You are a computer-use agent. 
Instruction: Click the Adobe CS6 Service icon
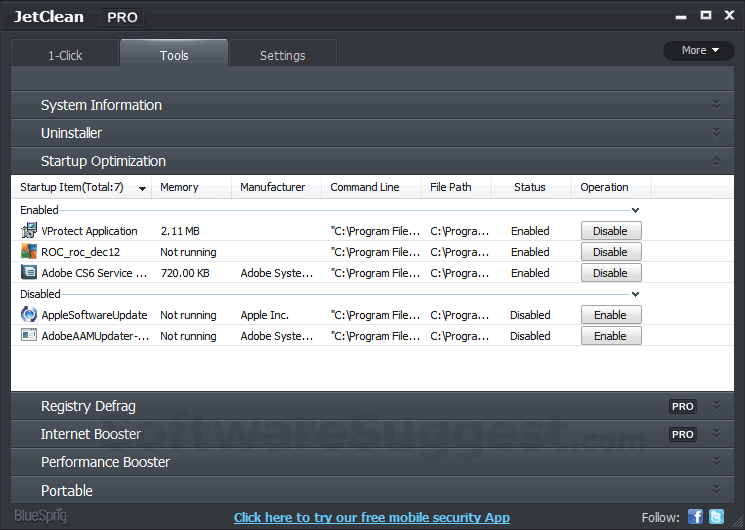(28, 273)
